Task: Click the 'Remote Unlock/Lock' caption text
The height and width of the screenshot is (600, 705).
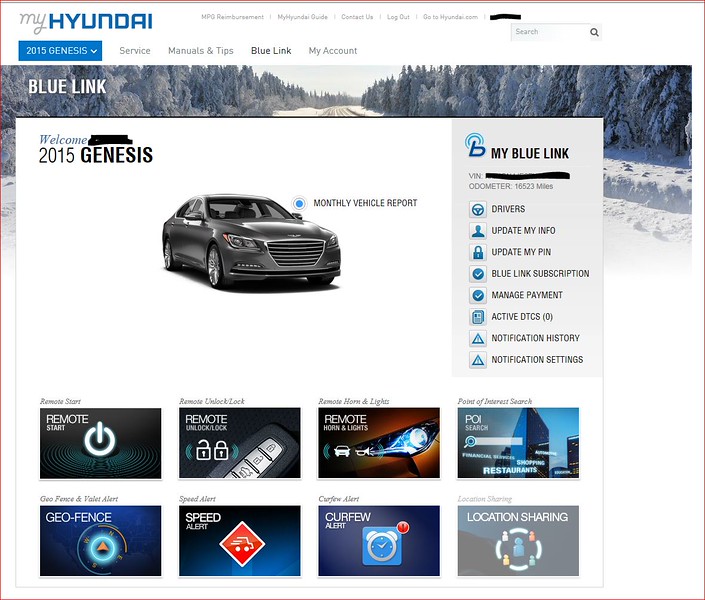Action: tap(212, 401)
